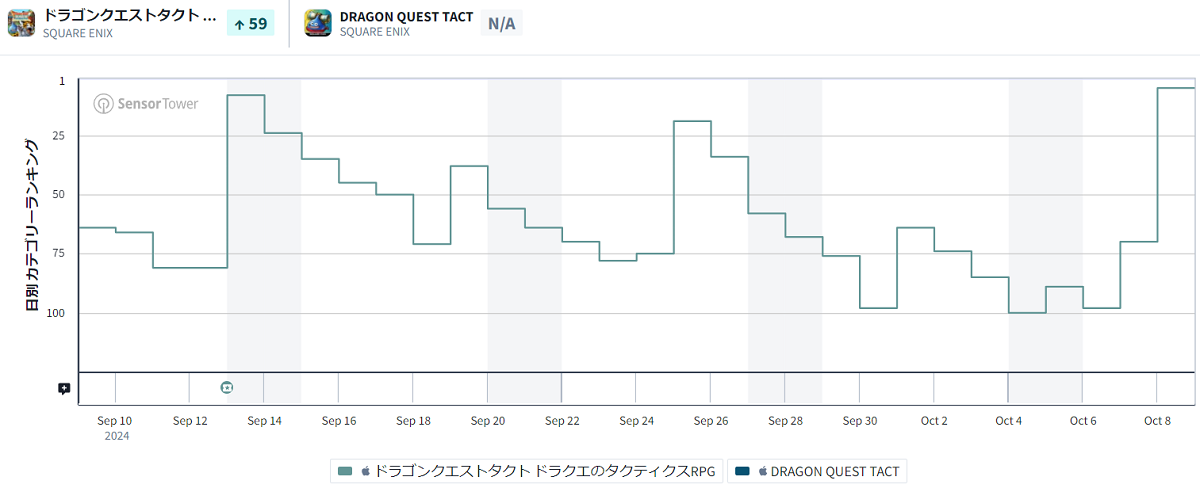Click the Apple icon beside DRAGON QUEST TACT legend
This screenshot has height=492, width=1200.
762,471
